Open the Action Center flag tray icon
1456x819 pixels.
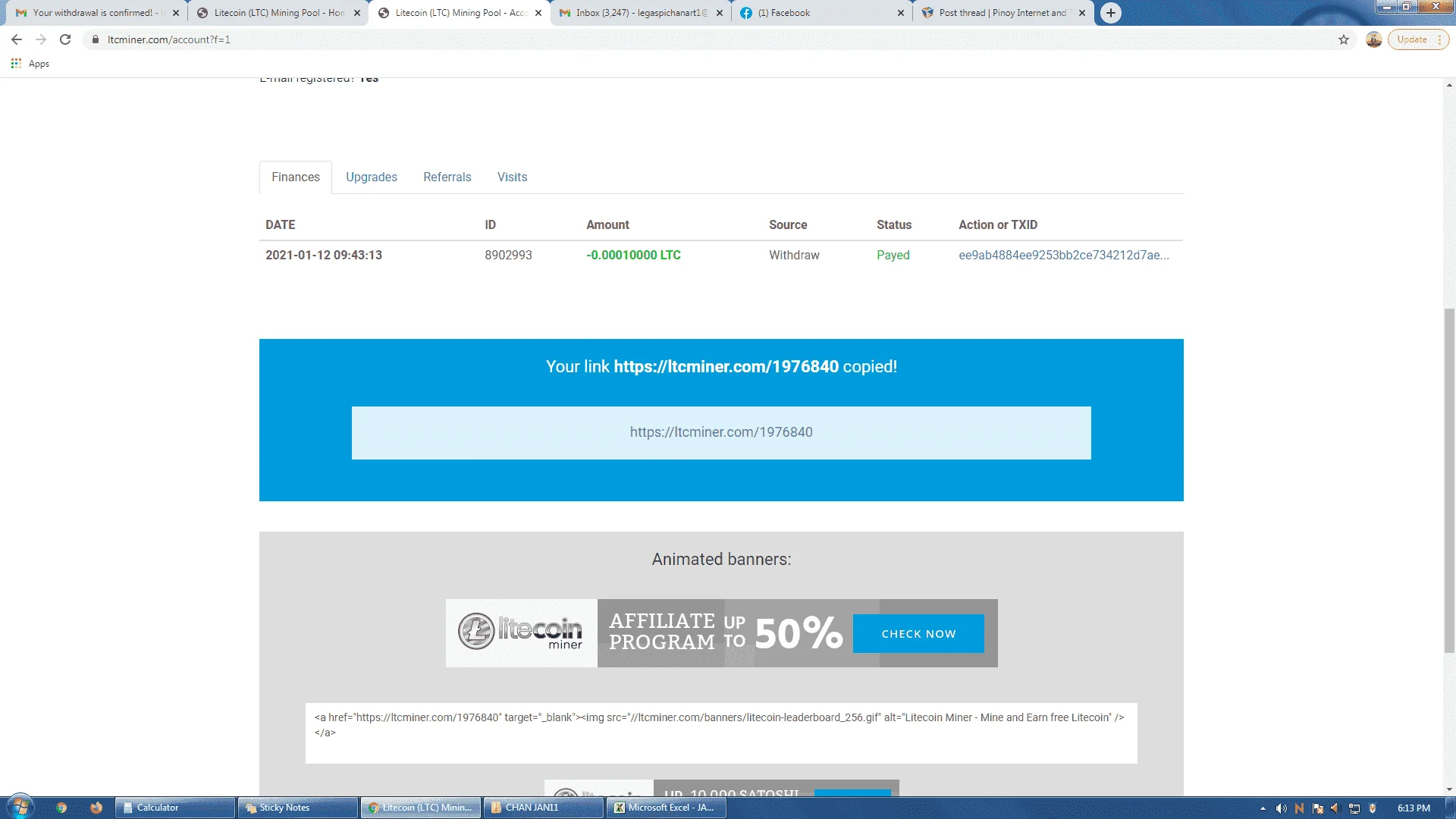pos(1318,808)
